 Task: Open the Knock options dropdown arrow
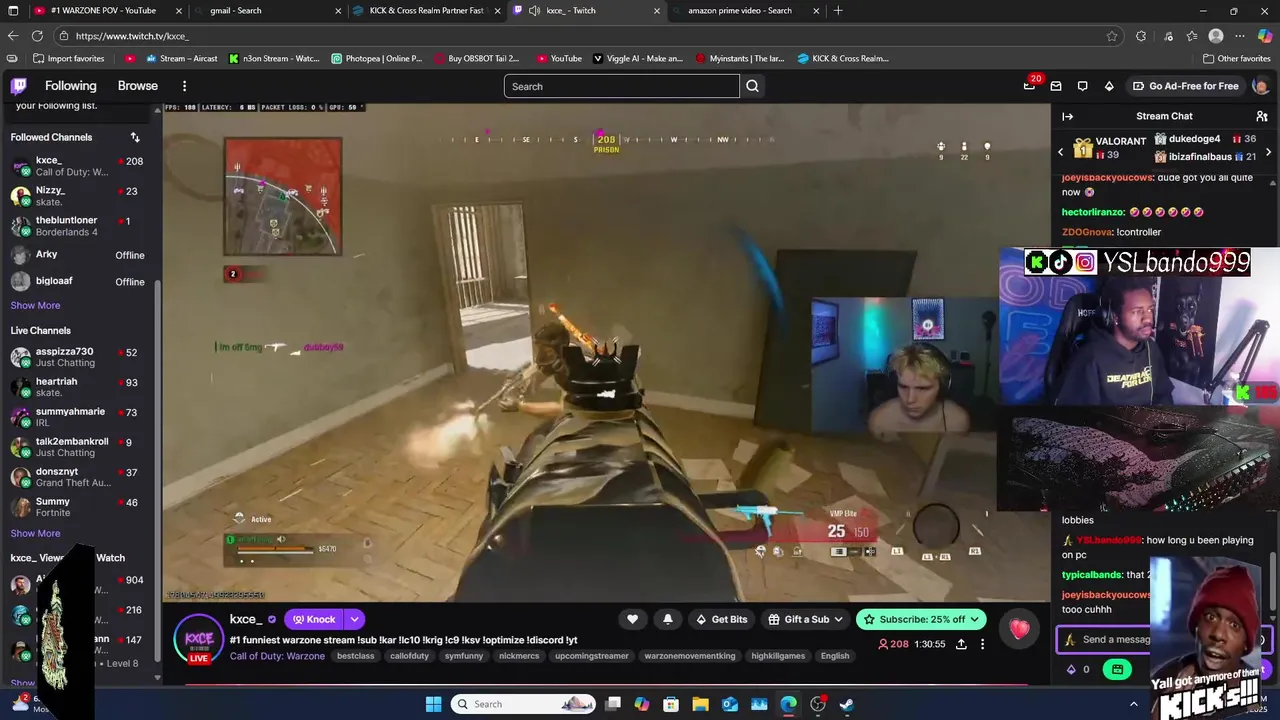click(354, 619)
